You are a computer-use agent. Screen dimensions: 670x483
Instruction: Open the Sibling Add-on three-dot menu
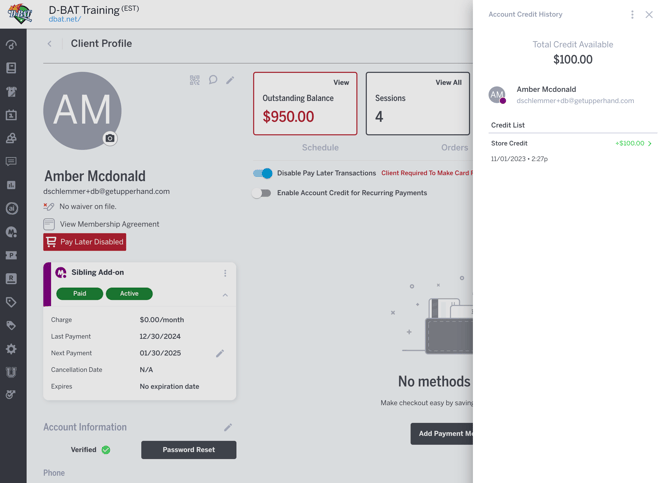point(225,273)
